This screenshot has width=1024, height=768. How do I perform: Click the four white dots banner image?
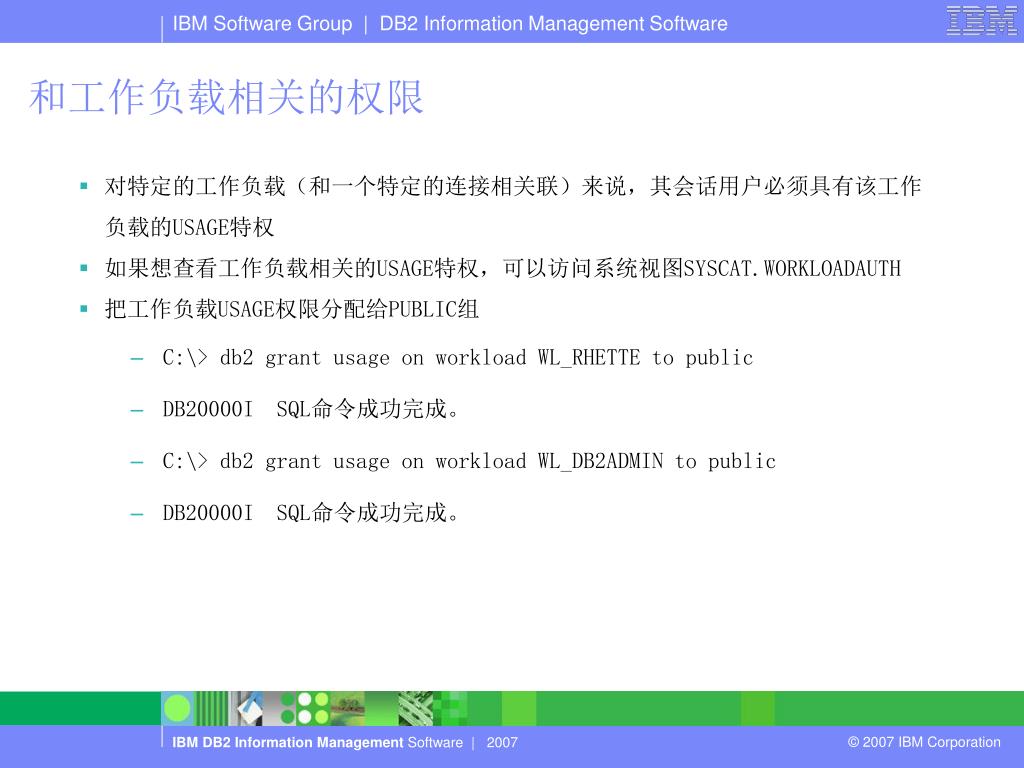(313, 708)
